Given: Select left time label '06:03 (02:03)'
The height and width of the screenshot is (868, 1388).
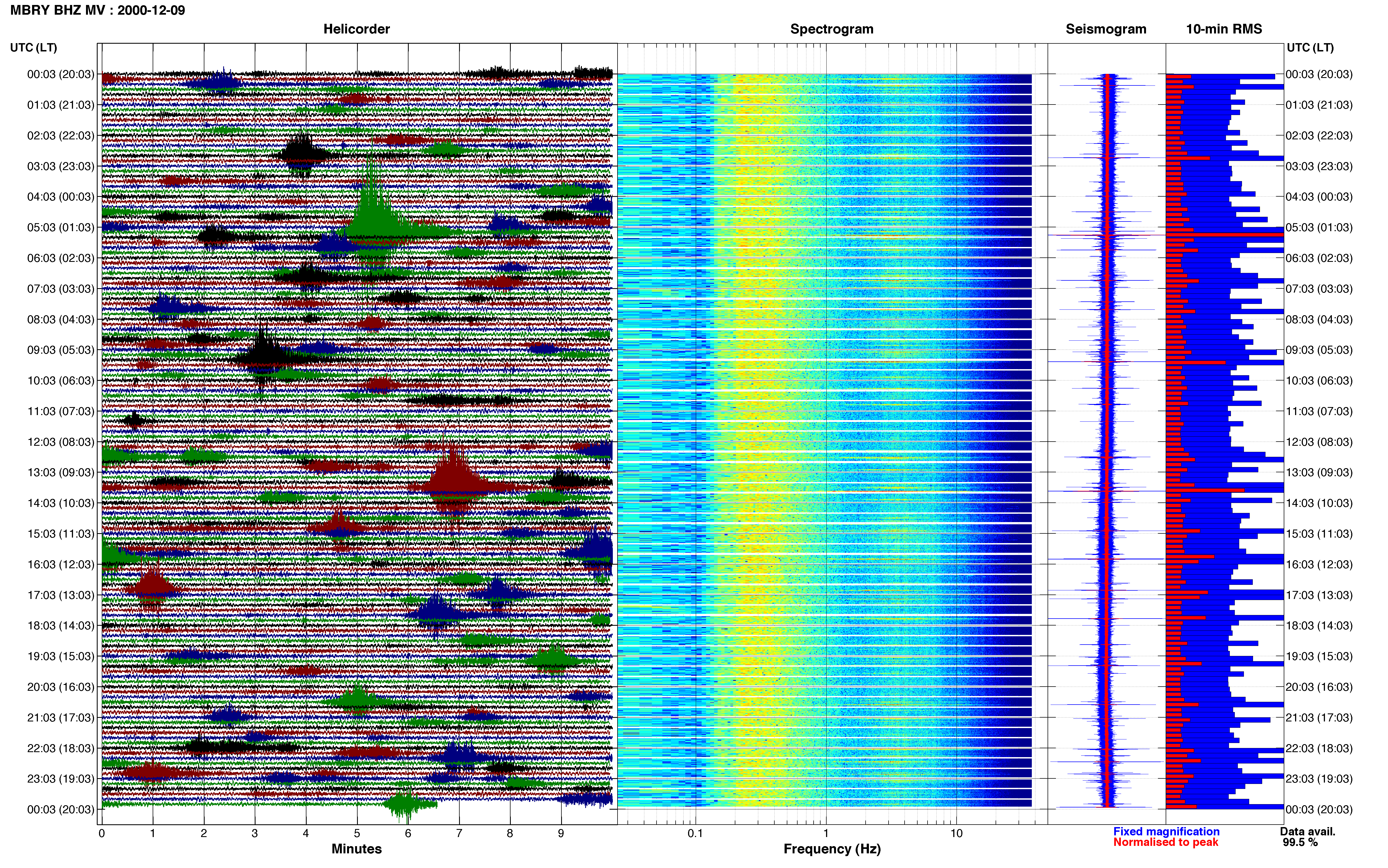Looking at the screenshot, I should pyautogui.click(x=60, y=258).
